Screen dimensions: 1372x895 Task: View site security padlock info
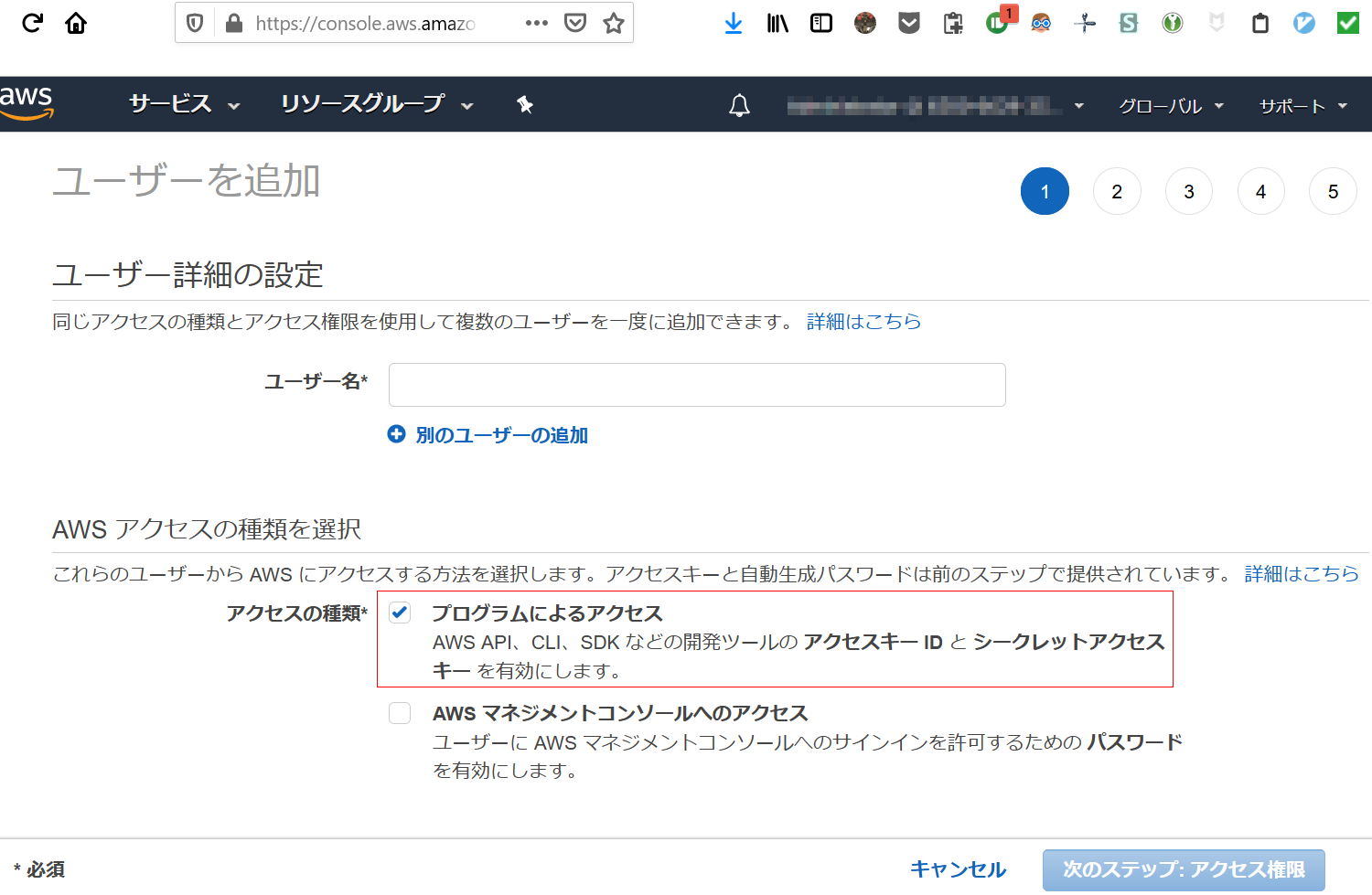[x=234, y=23]
